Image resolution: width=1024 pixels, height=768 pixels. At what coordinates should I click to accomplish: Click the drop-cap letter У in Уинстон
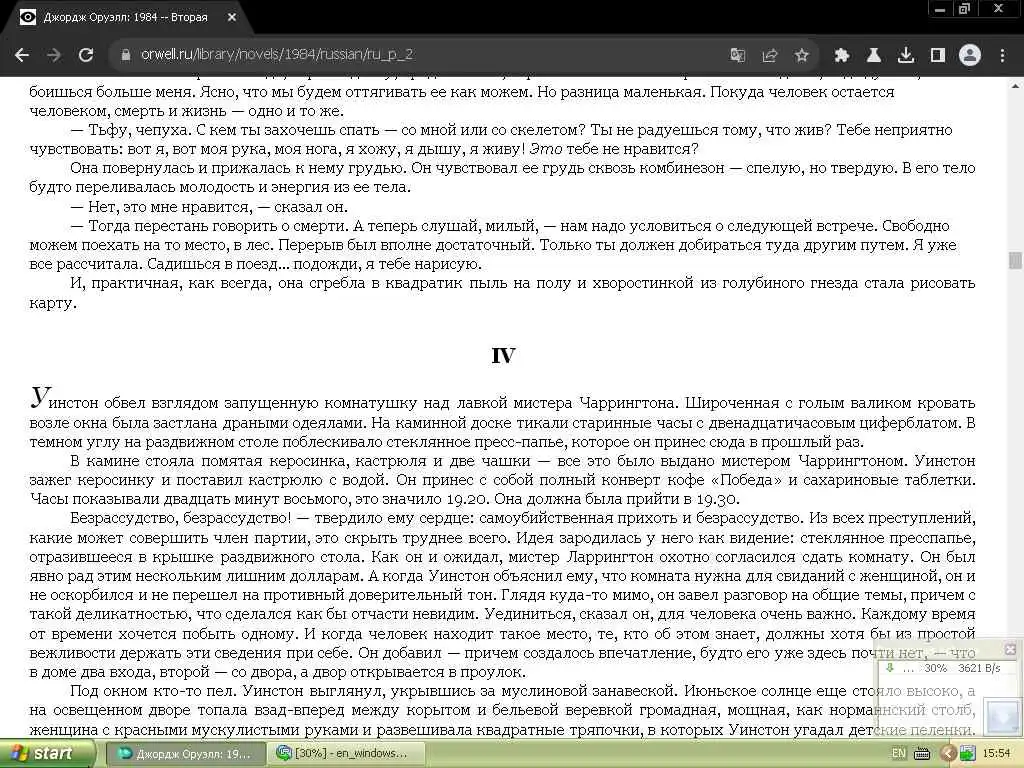40,397
